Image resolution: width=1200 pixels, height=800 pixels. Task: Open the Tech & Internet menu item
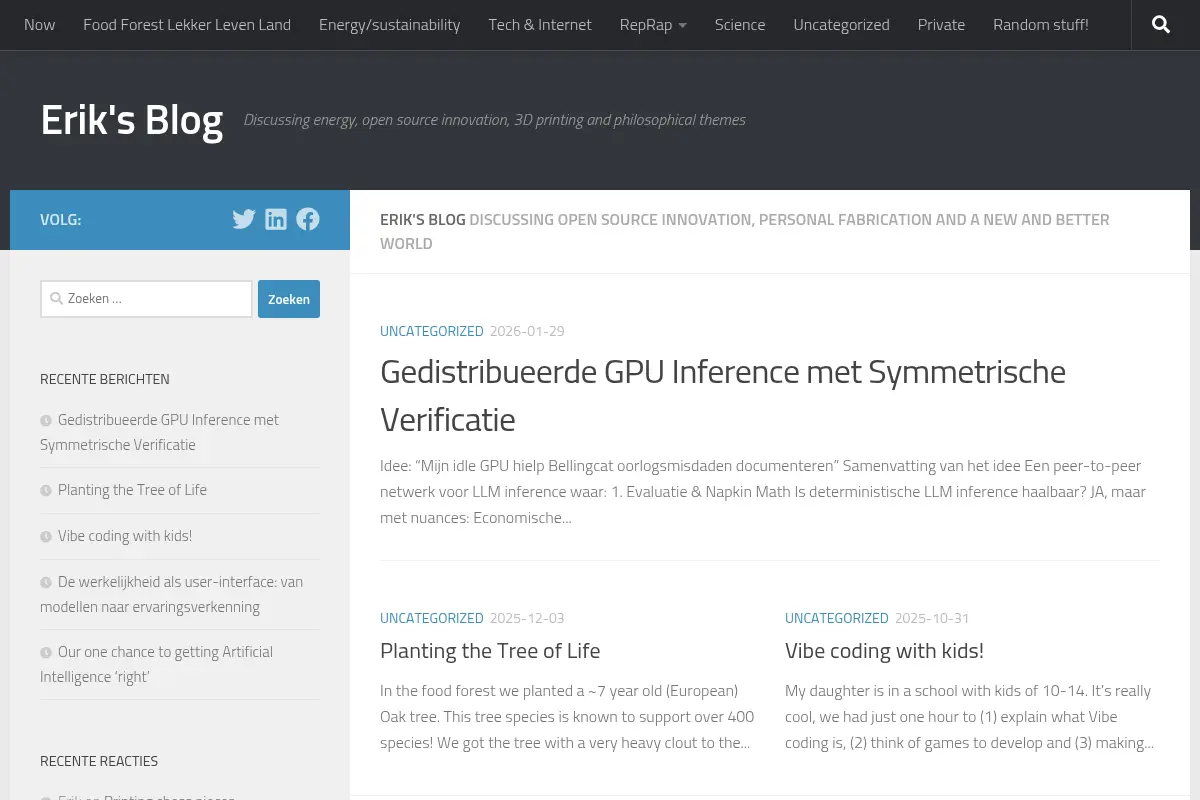coord(540,25)
